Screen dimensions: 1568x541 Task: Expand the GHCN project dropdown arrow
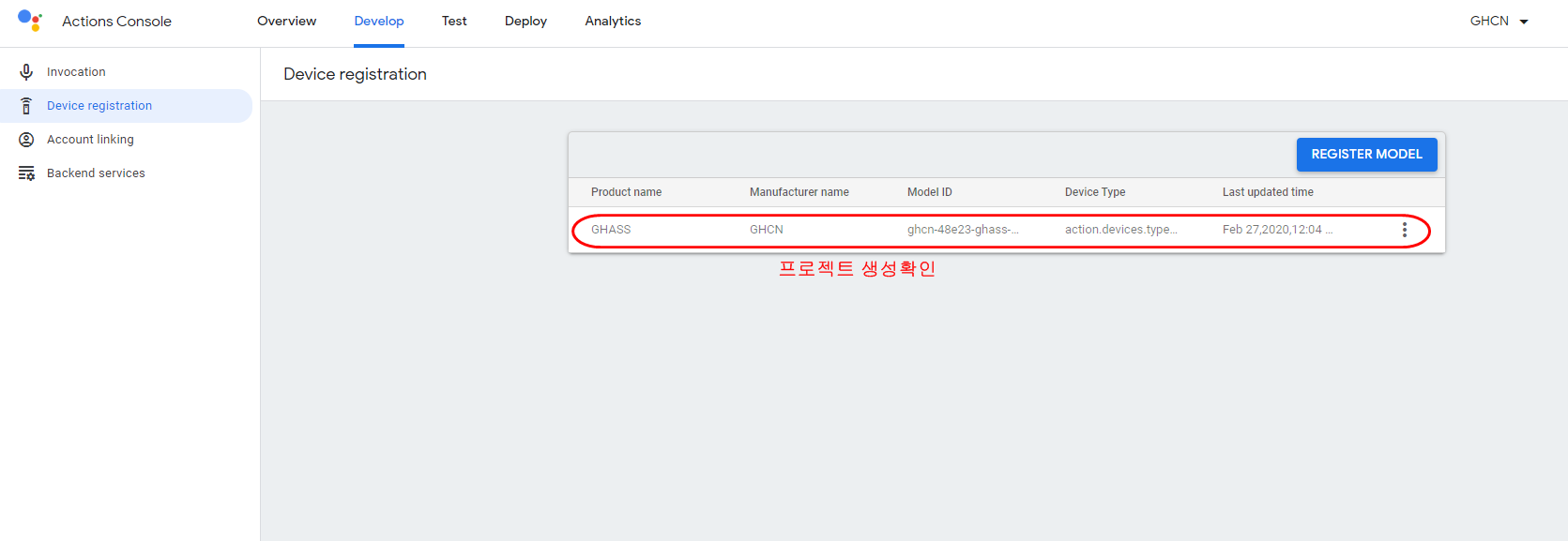pos(1524,22)
